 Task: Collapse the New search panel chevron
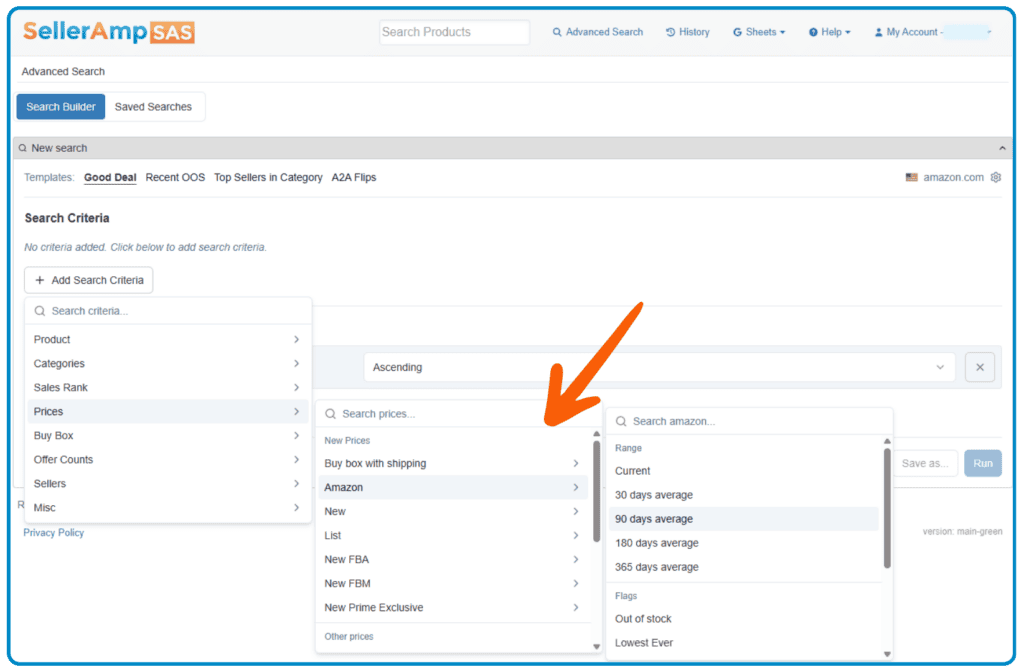[1002, 148]
